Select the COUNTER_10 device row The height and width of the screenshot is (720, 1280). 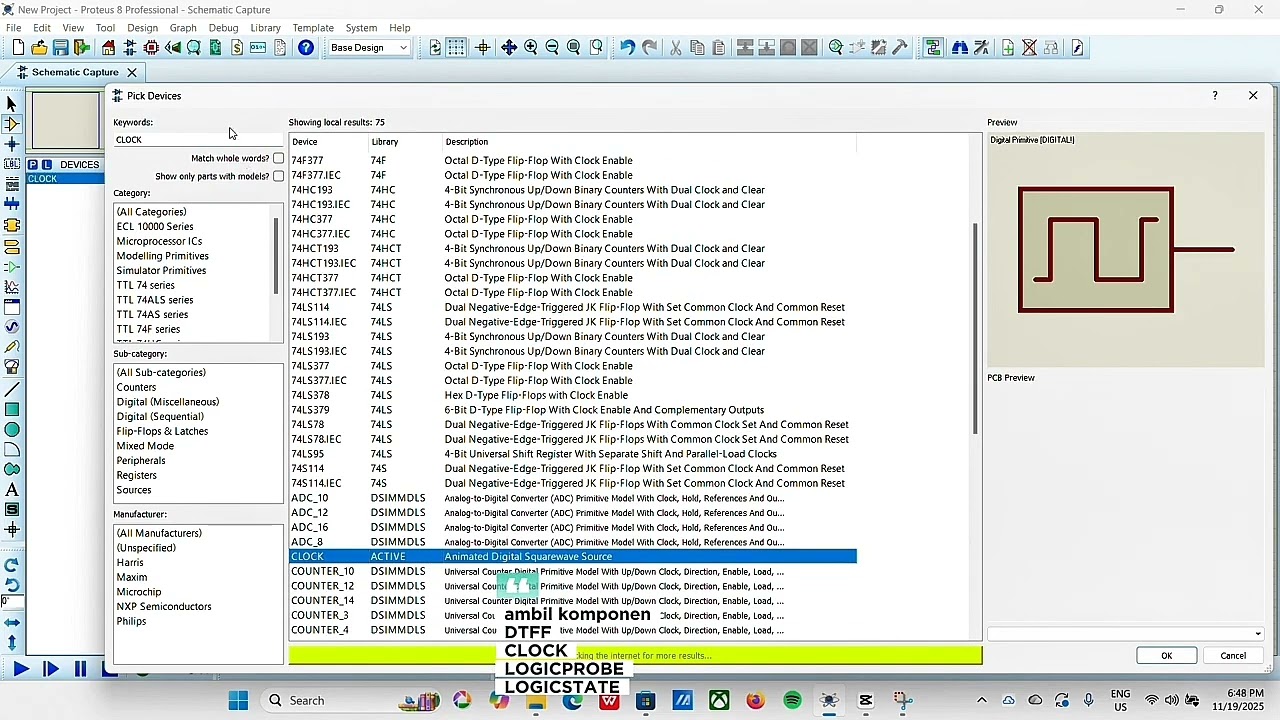573,572
